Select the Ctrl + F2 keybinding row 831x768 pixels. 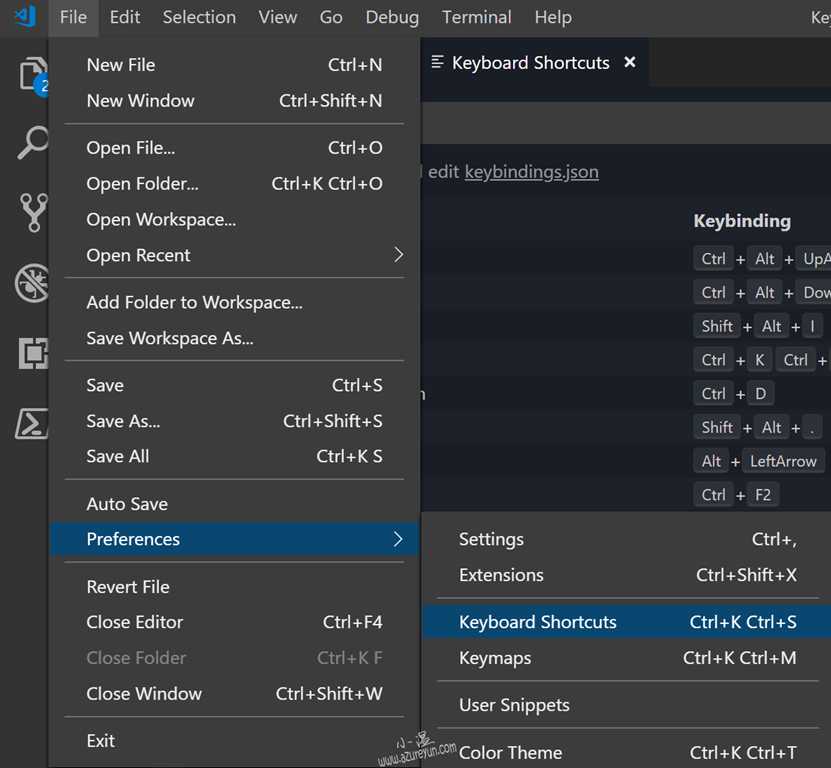[626, 495]
